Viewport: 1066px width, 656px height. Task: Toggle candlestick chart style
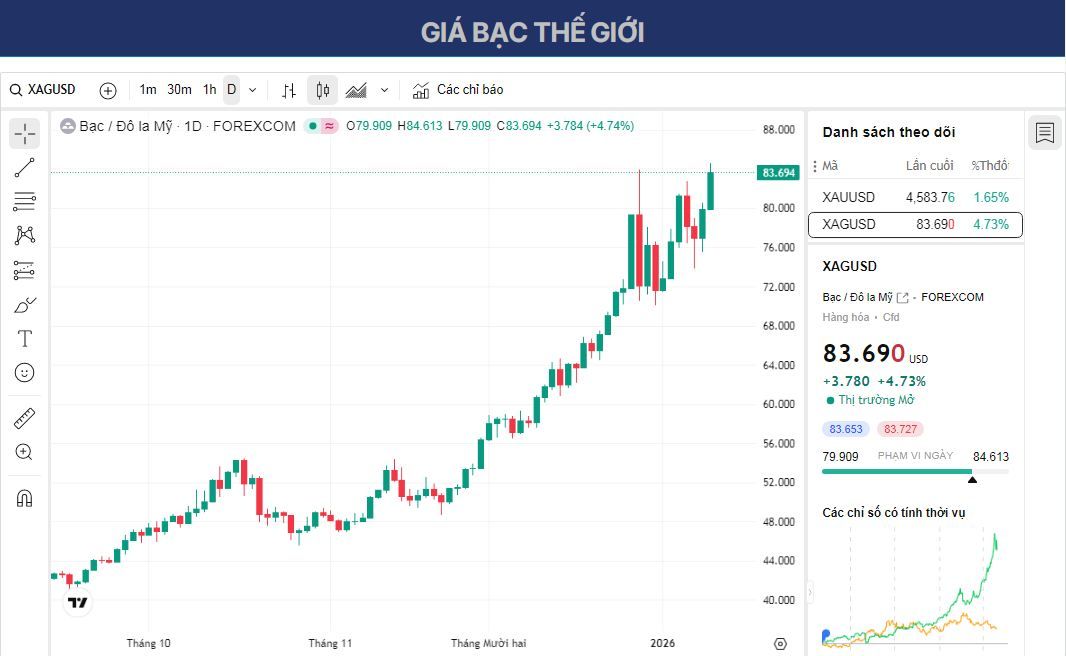pyautogui.click(x=321, y=89)
